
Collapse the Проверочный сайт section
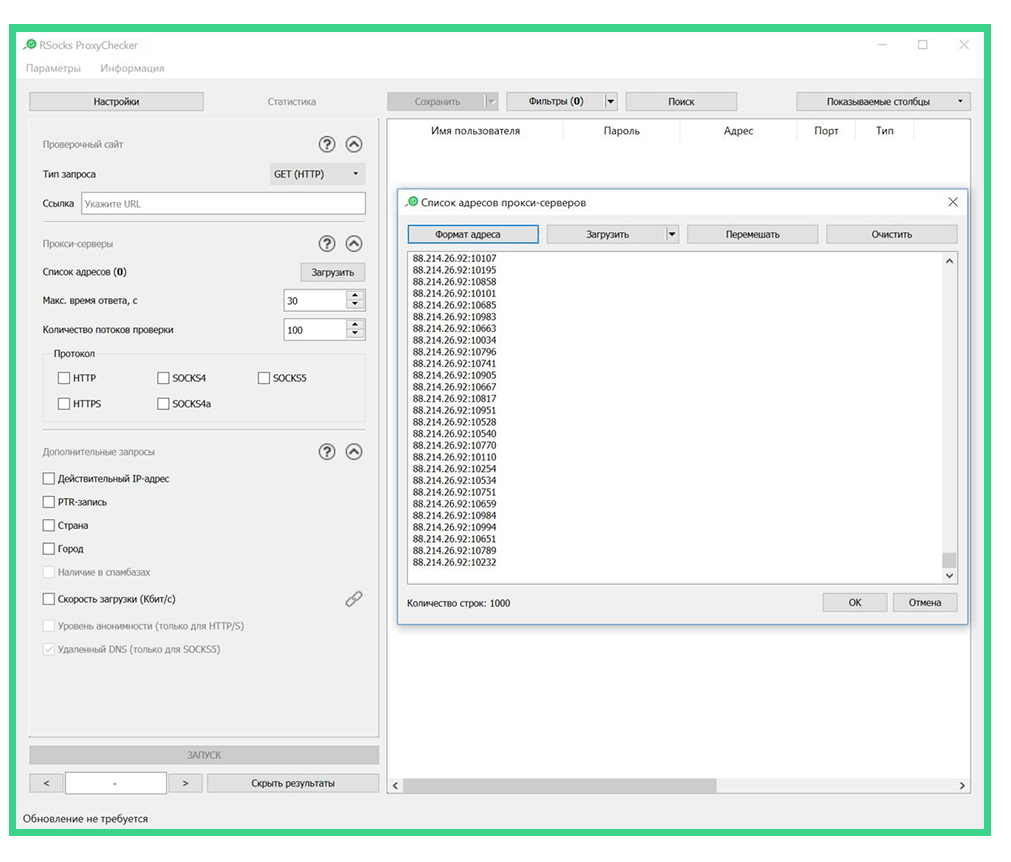point(353,144)
